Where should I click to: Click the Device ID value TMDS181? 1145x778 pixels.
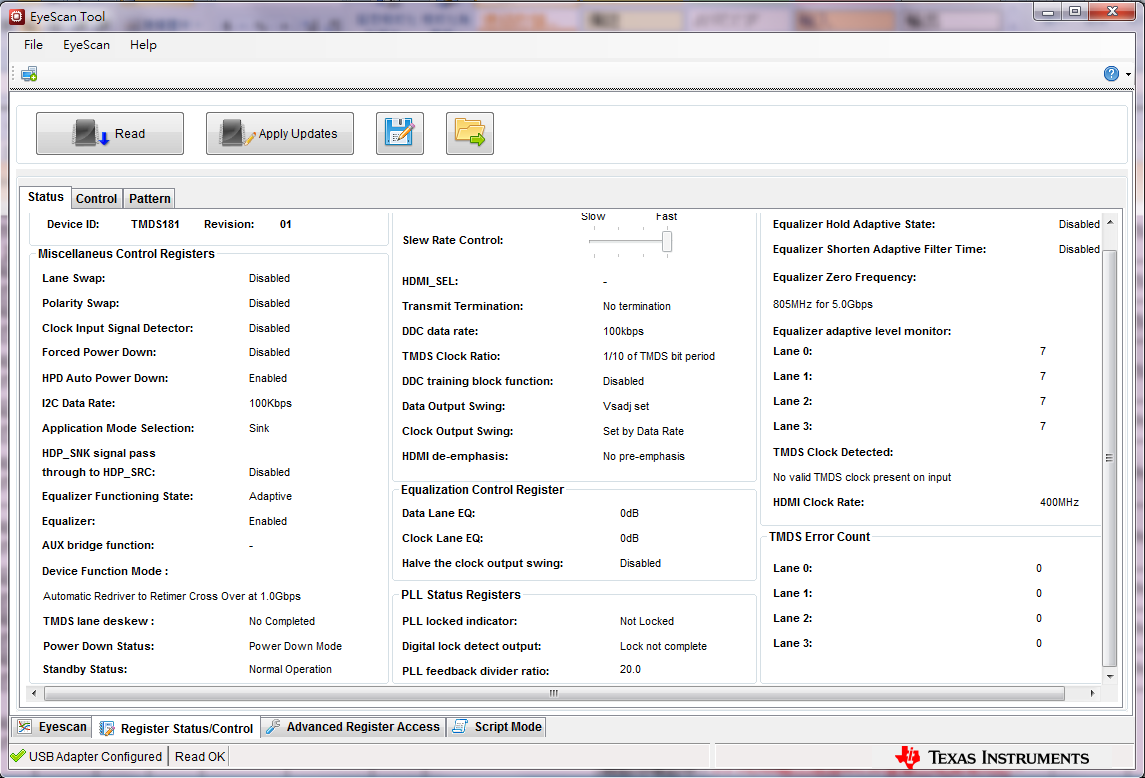155,224
